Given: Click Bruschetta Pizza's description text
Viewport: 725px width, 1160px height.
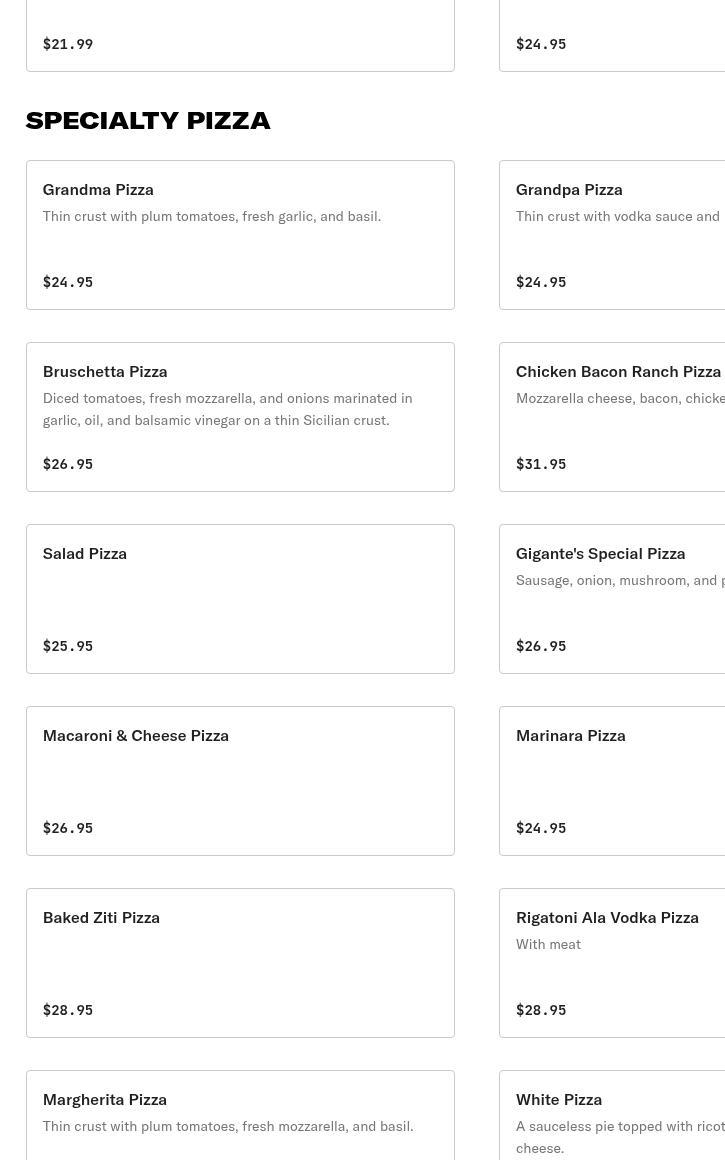Looking at the screenshot, I should pos(227,409).
